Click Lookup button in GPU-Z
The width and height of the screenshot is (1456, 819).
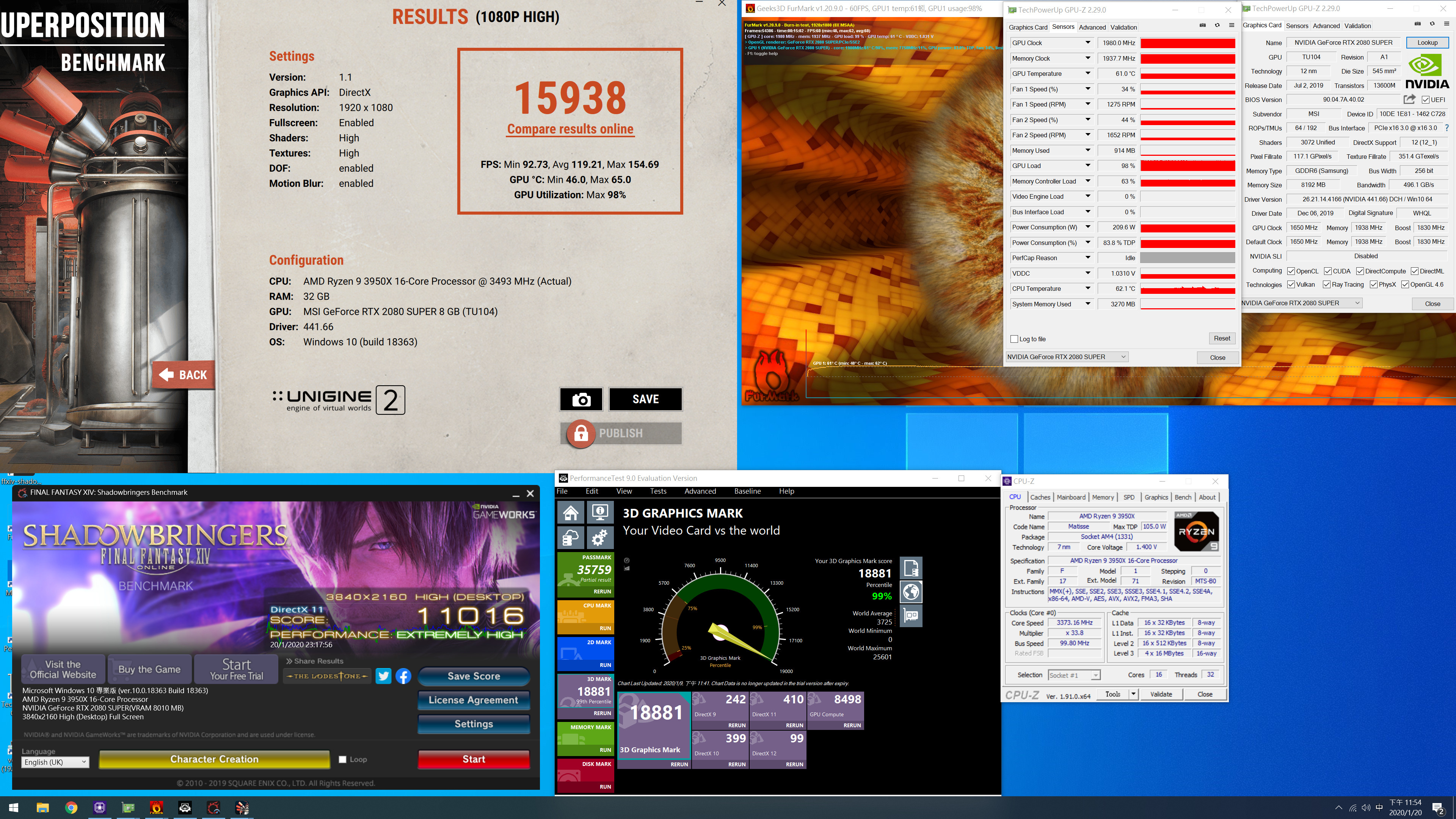point(1427,42)
